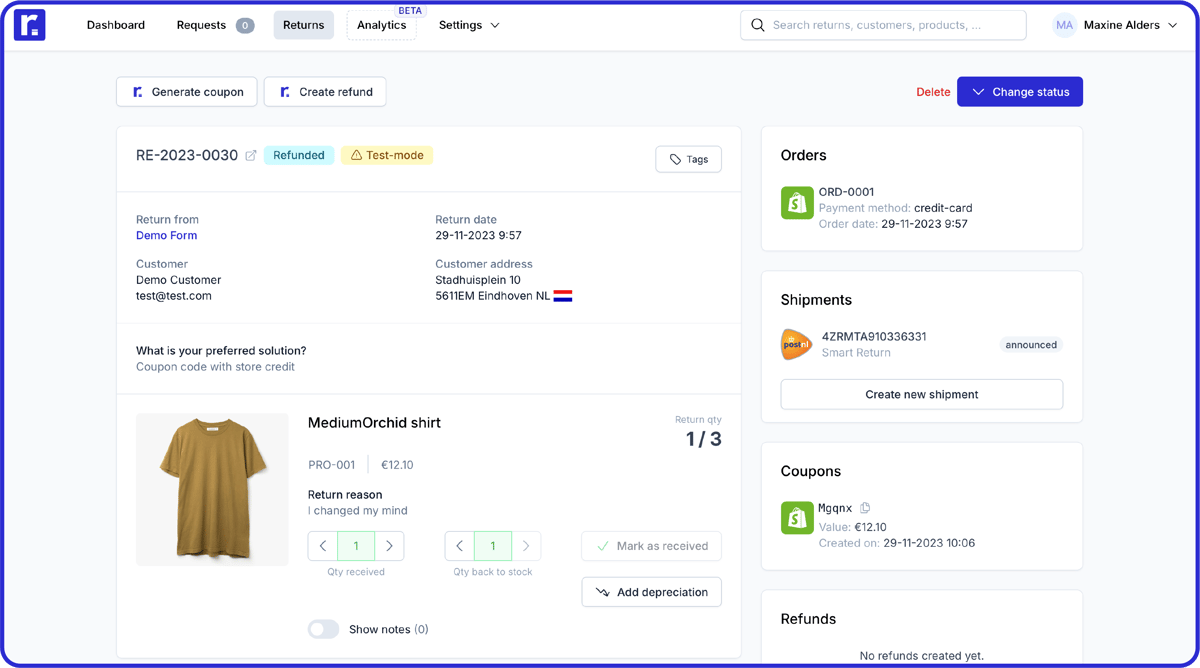
Task: Increase Qty back to stock with right arrow
Action: point(525,546)
